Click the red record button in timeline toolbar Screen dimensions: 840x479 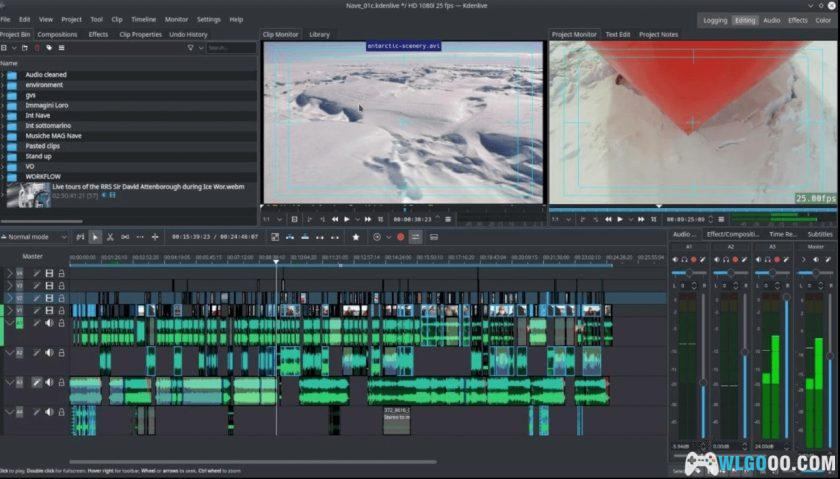400,237
